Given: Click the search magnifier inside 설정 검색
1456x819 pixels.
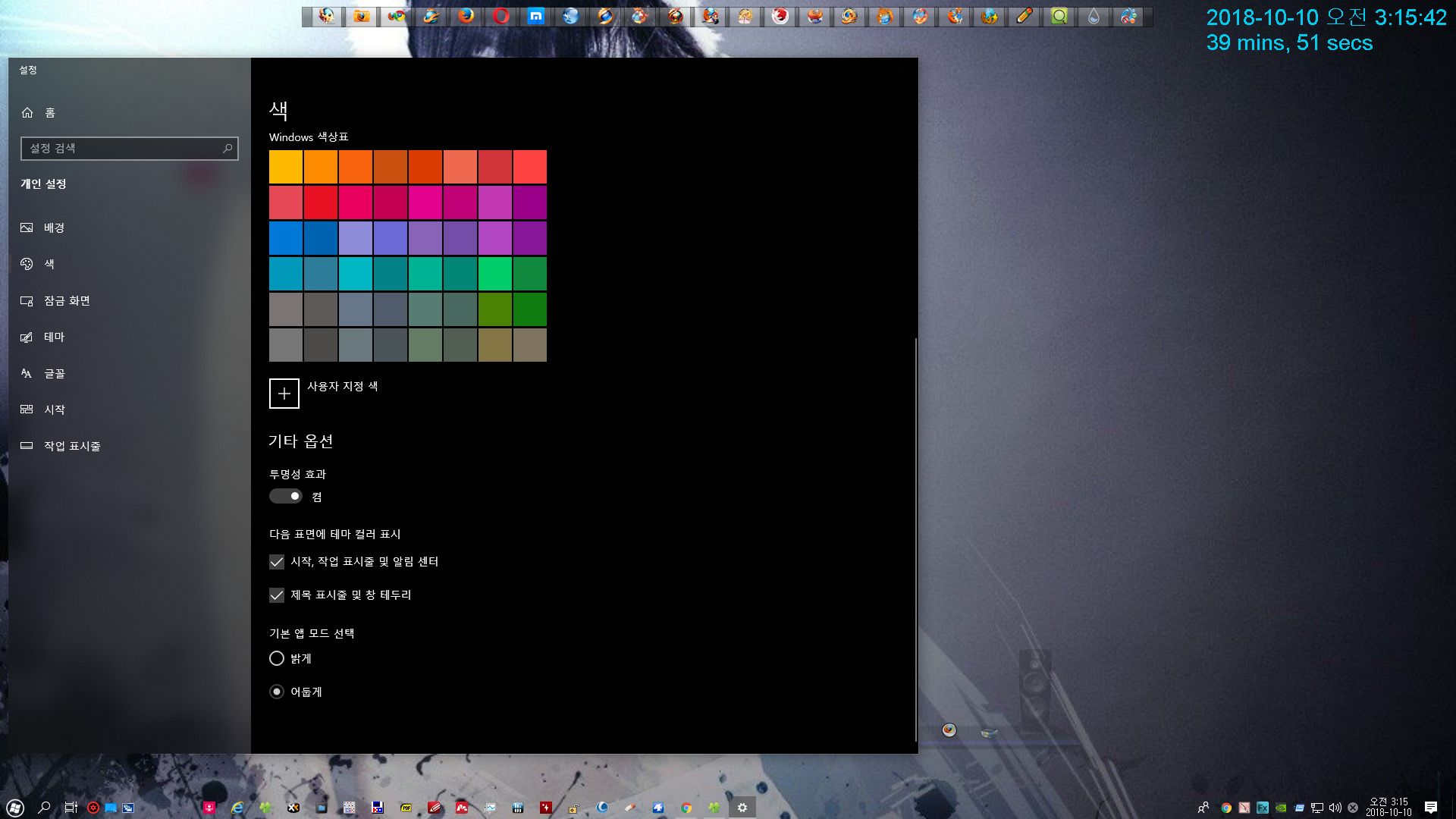Looking at the screenshot, I should pos(227,149).
